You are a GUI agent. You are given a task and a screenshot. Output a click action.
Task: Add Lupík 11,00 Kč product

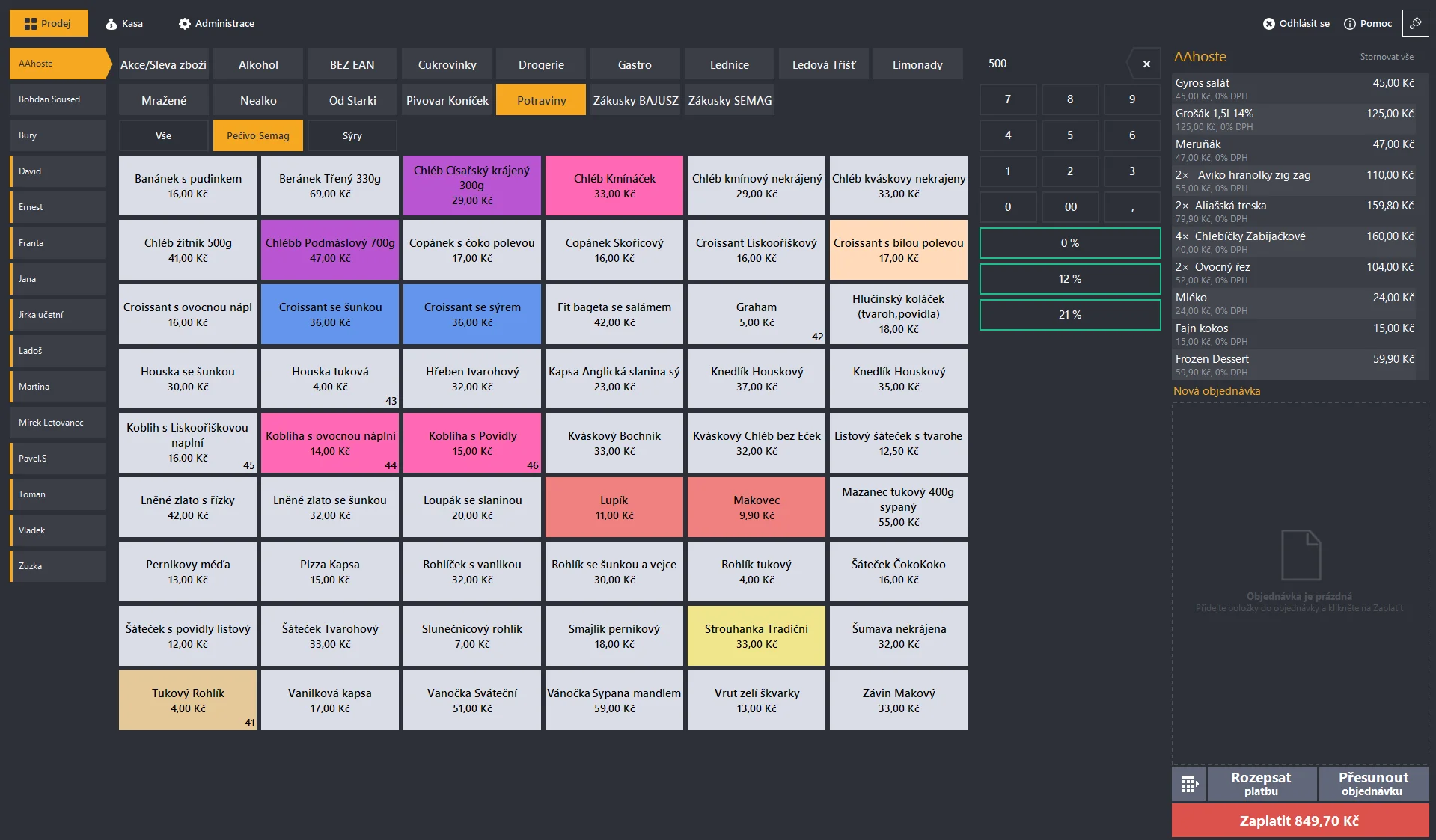coord(614,507)
